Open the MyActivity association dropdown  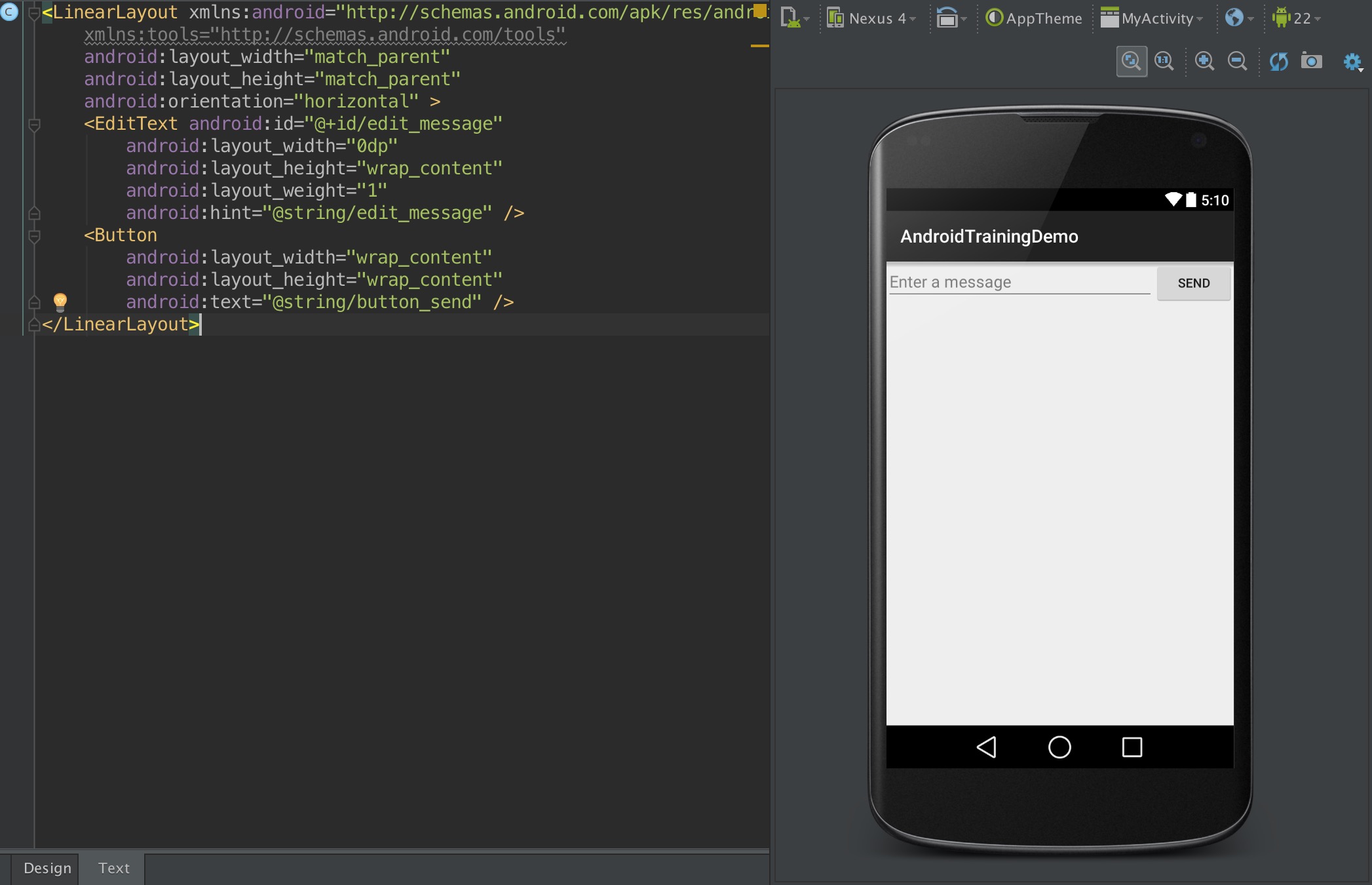[x=1153, y=18]
